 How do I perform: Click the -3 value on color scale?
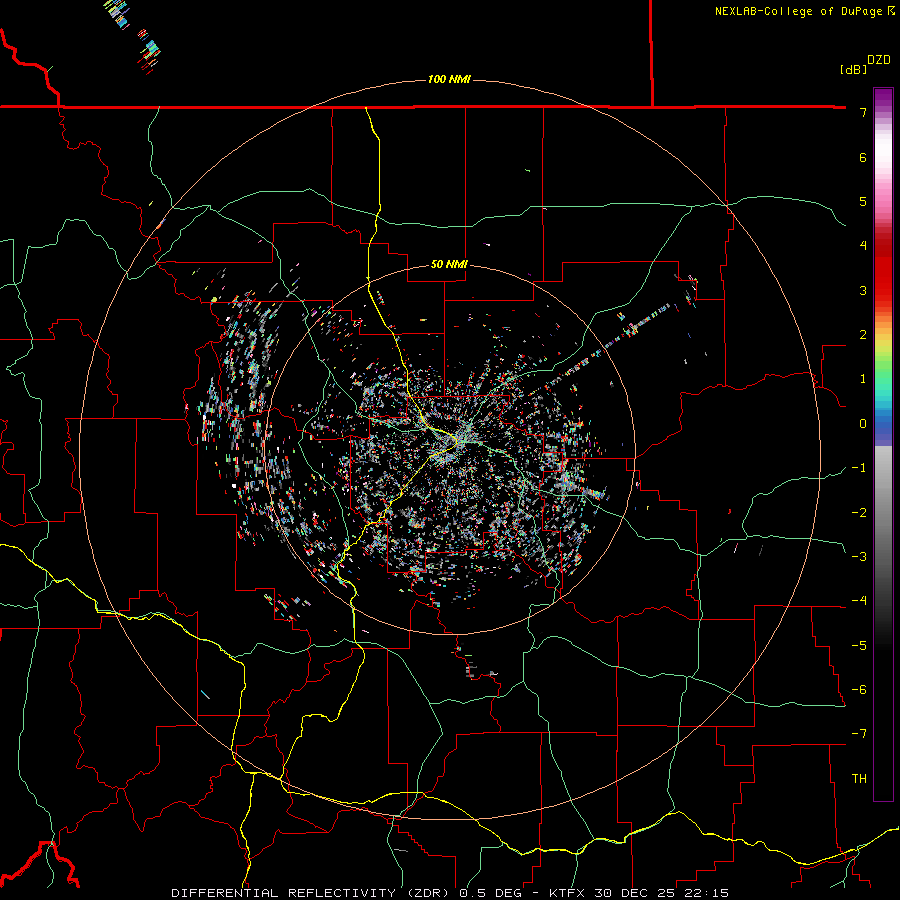[859, 557]
